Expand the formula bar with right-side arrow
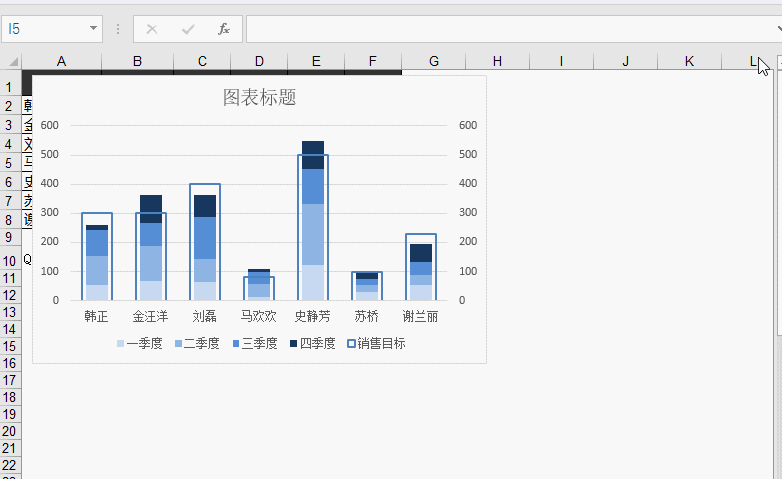The height and width of the screenshot is (479, 782). pyautogui.click(x=777, y=29)
